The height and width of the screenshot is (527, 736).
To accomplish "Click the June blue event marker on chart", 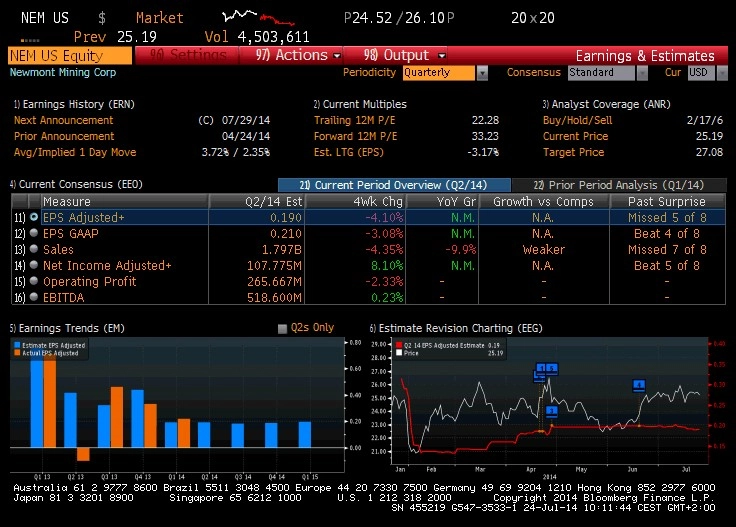I will click(639, 386).
